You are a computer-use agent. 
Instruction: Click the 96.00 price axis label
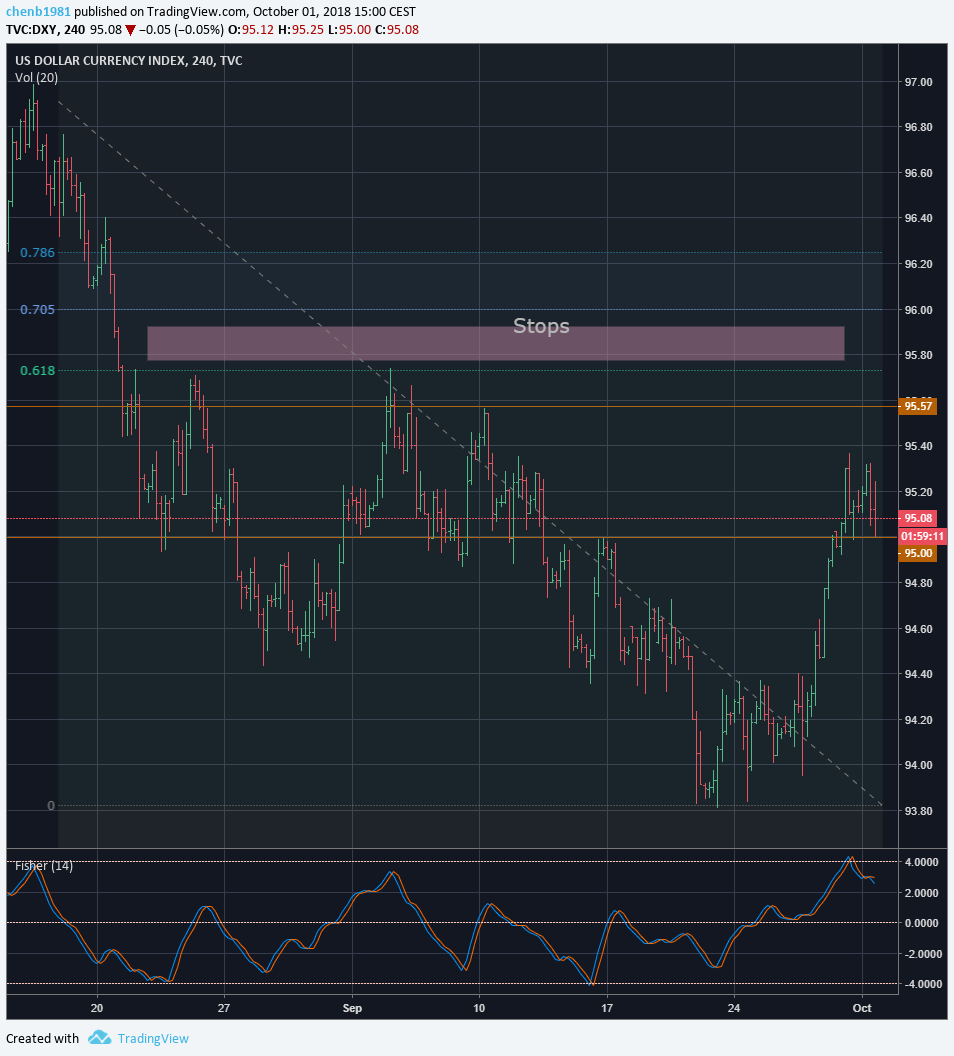click(x=918, y=310)
